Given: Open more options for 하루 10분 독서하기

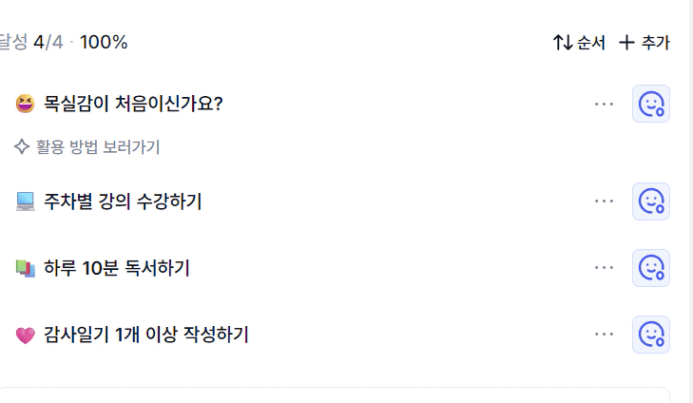Looking at the screenshot, I should [604, 267].
